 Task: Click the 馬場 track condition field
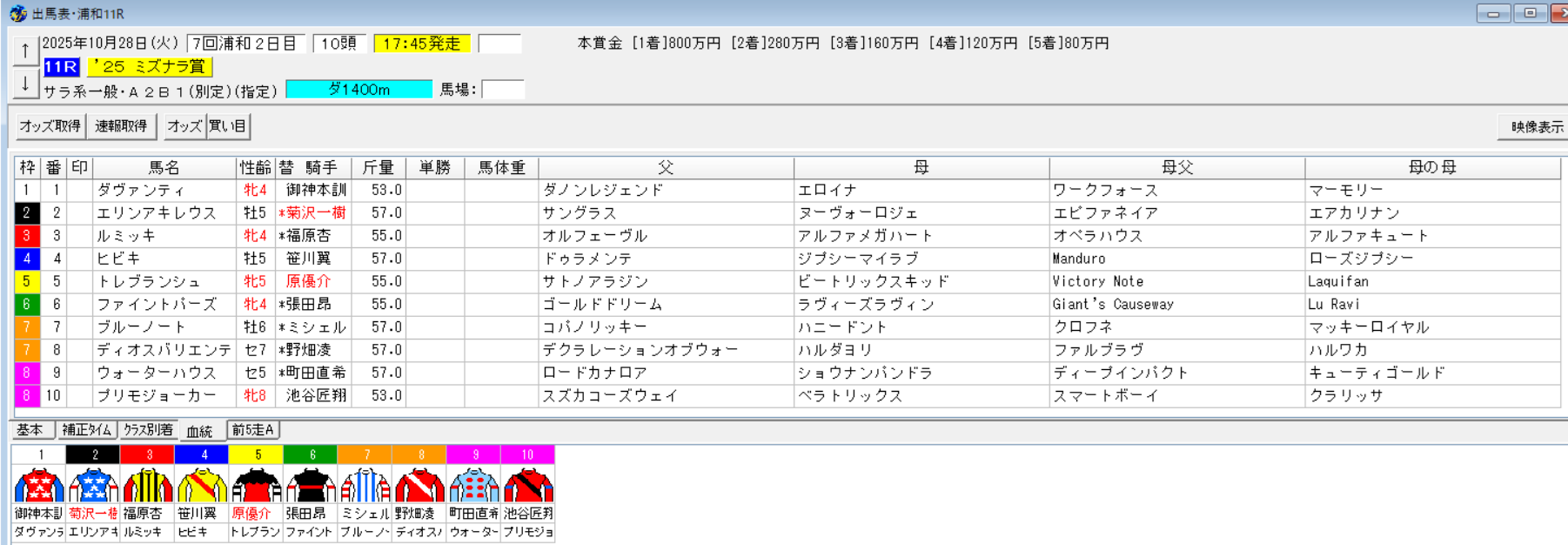[503, 90]
